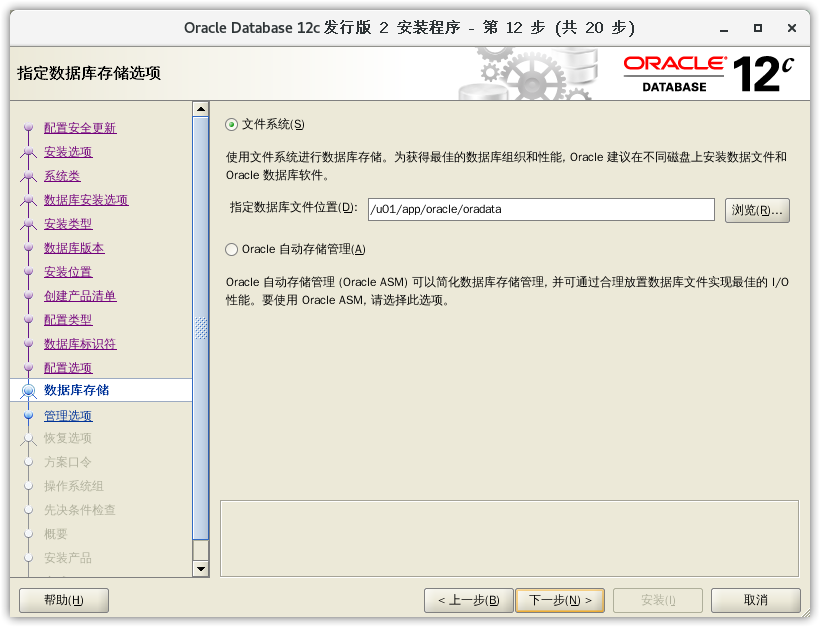Go to next step with 下一步 button
820x627 pixels.
click(559, 600)
